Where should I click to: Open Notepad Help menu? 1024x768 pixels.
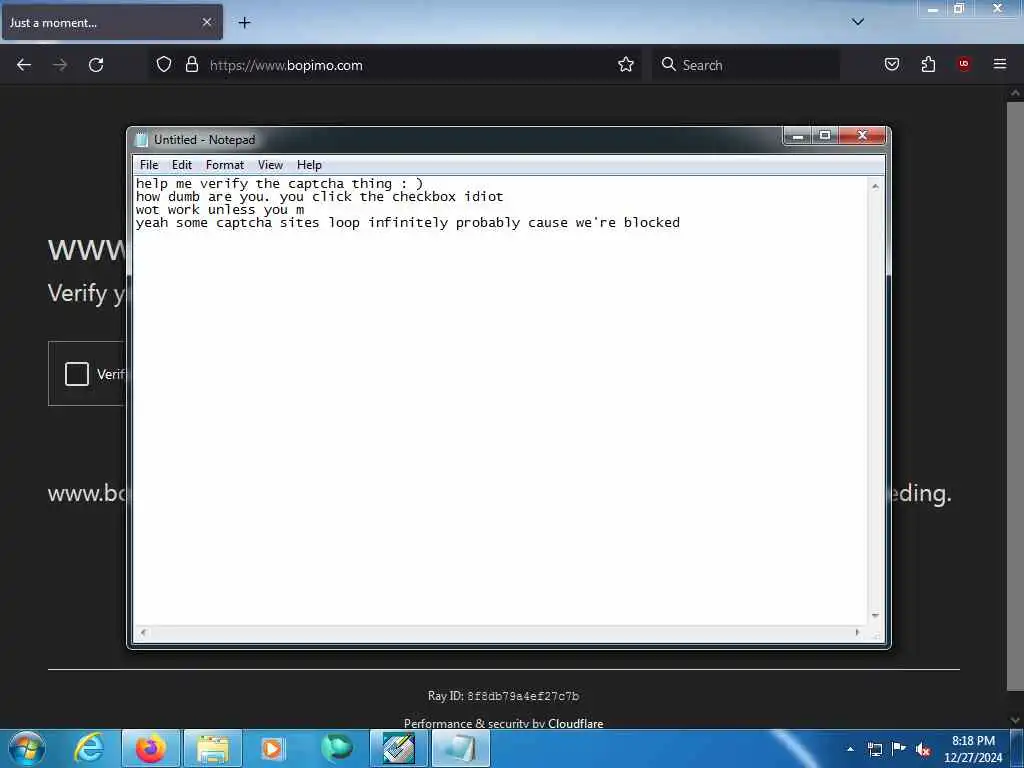pyautogui.click(x=309, y=165)
